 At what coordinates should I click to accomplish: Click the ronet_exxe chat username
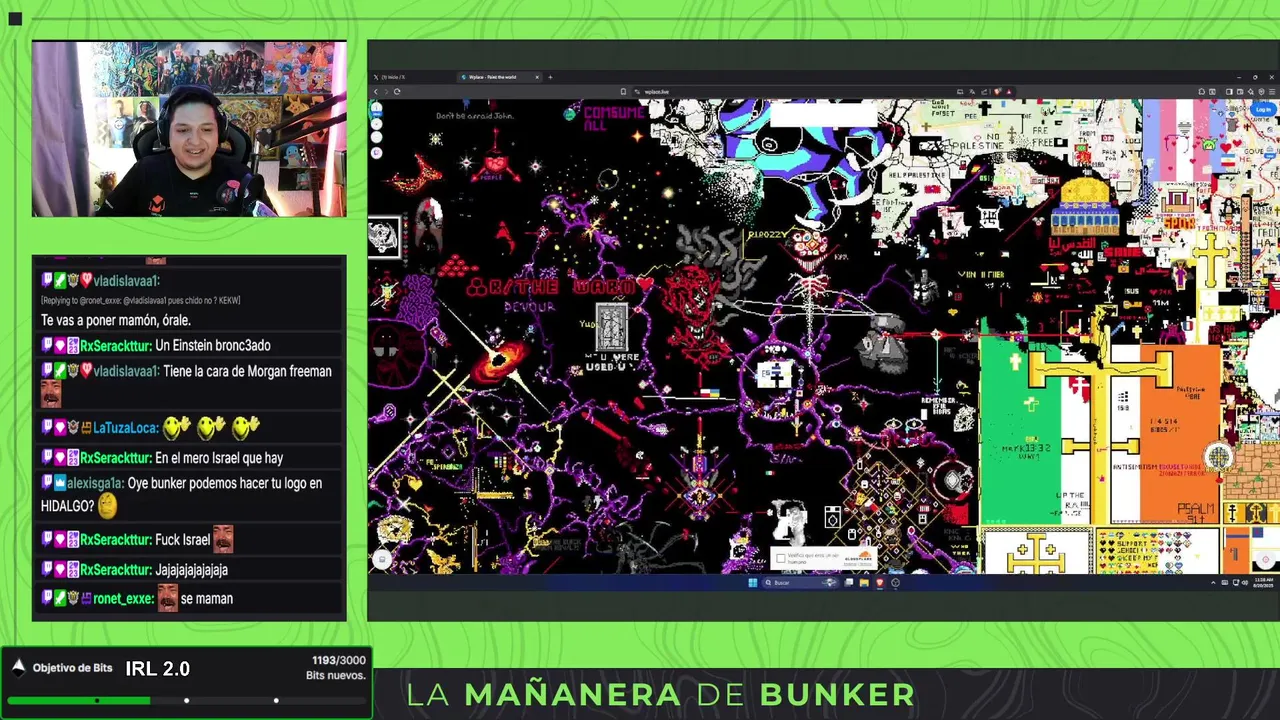coord(124,598)
